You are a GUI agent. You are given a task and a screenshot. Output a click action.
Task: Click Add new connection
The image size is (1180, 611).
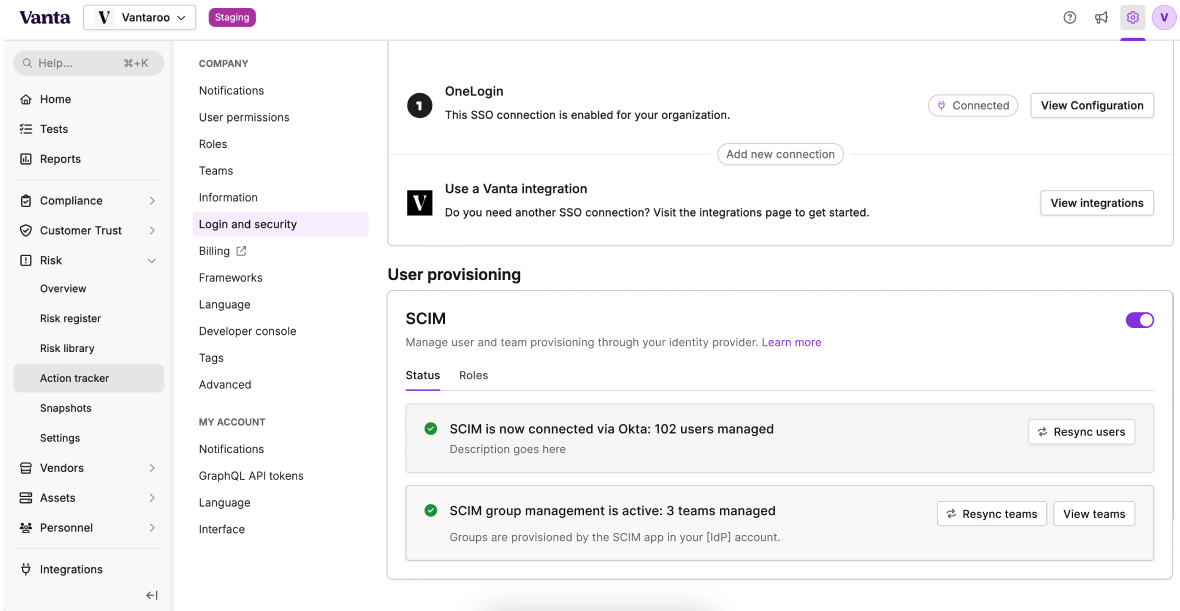coord(780,154)
